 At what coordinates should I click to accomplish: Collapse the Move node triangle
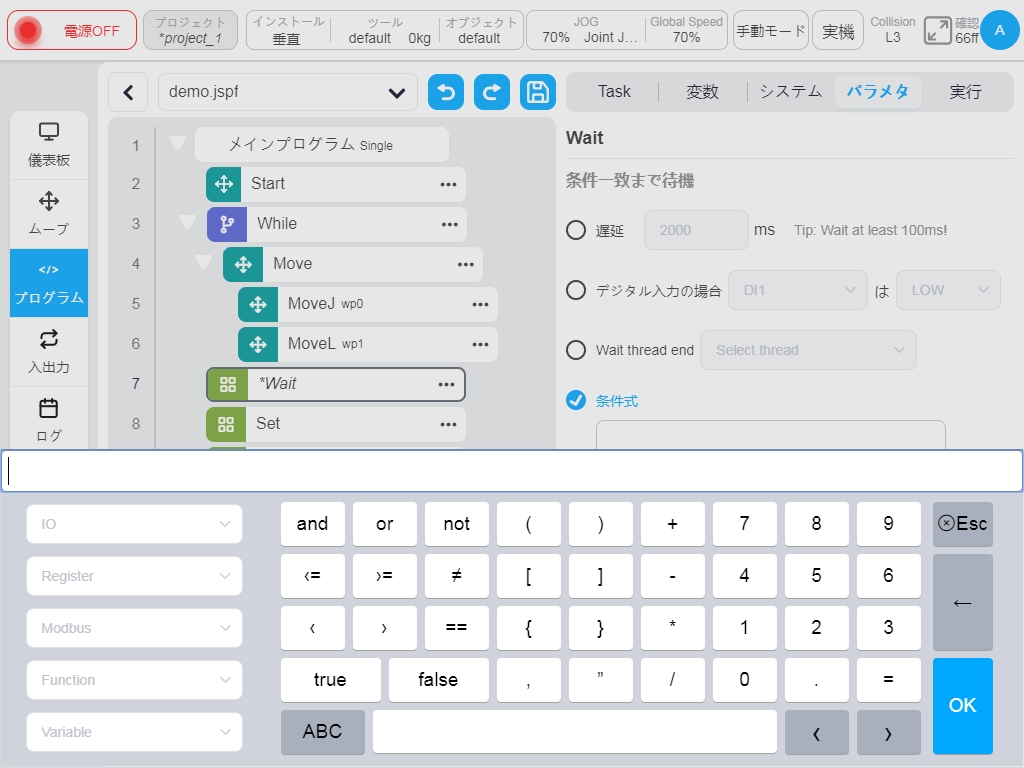coord(203,263)
